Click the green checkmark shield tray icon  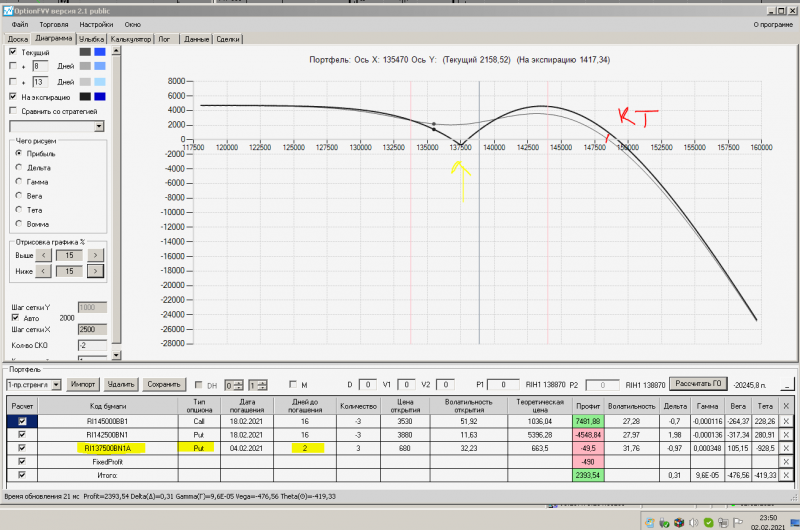tap(708, 522)
